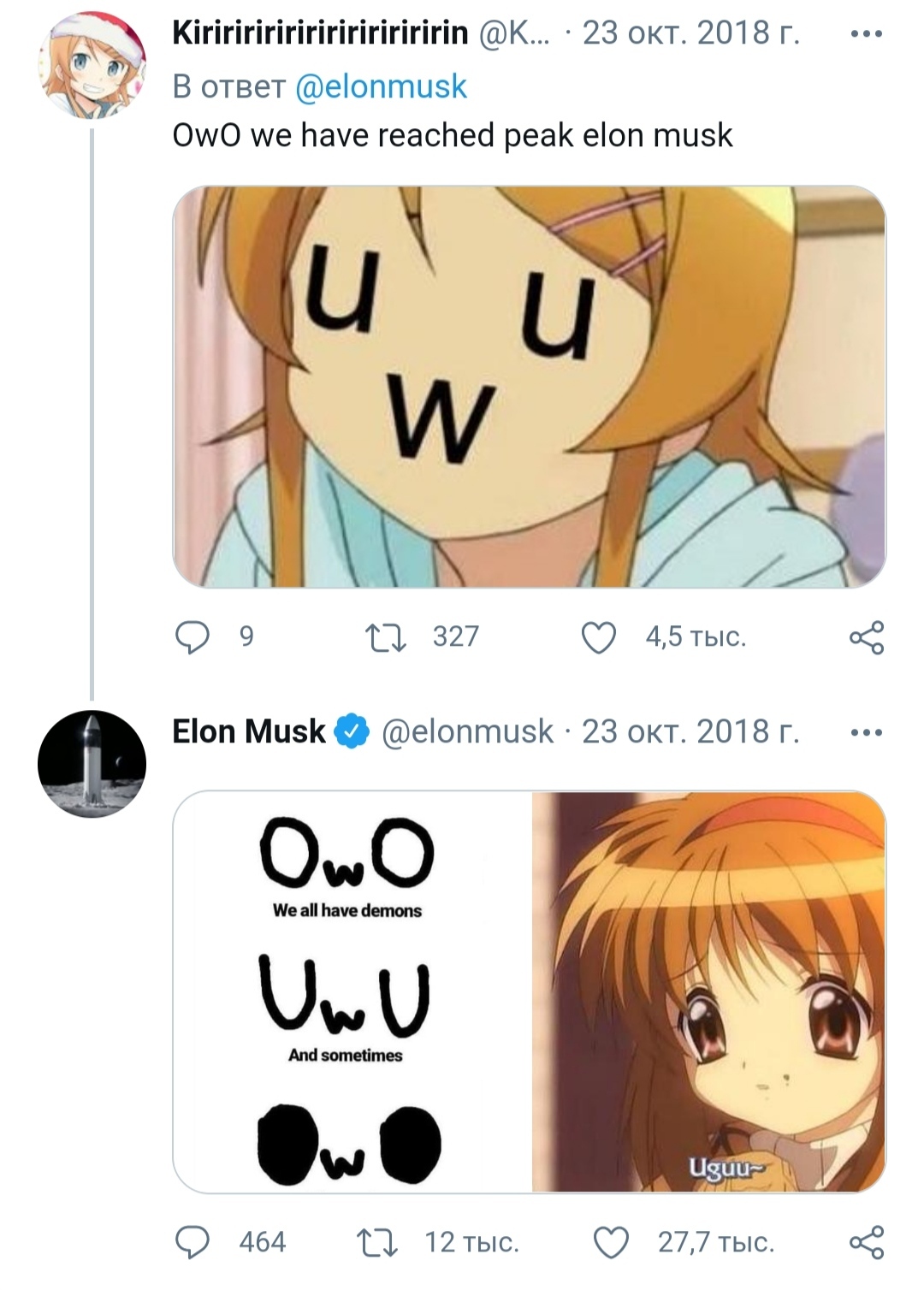View Elon Musk's rocket profile avatar
The width and height of the screenshot is (924, 1290).
coord(92,763)
